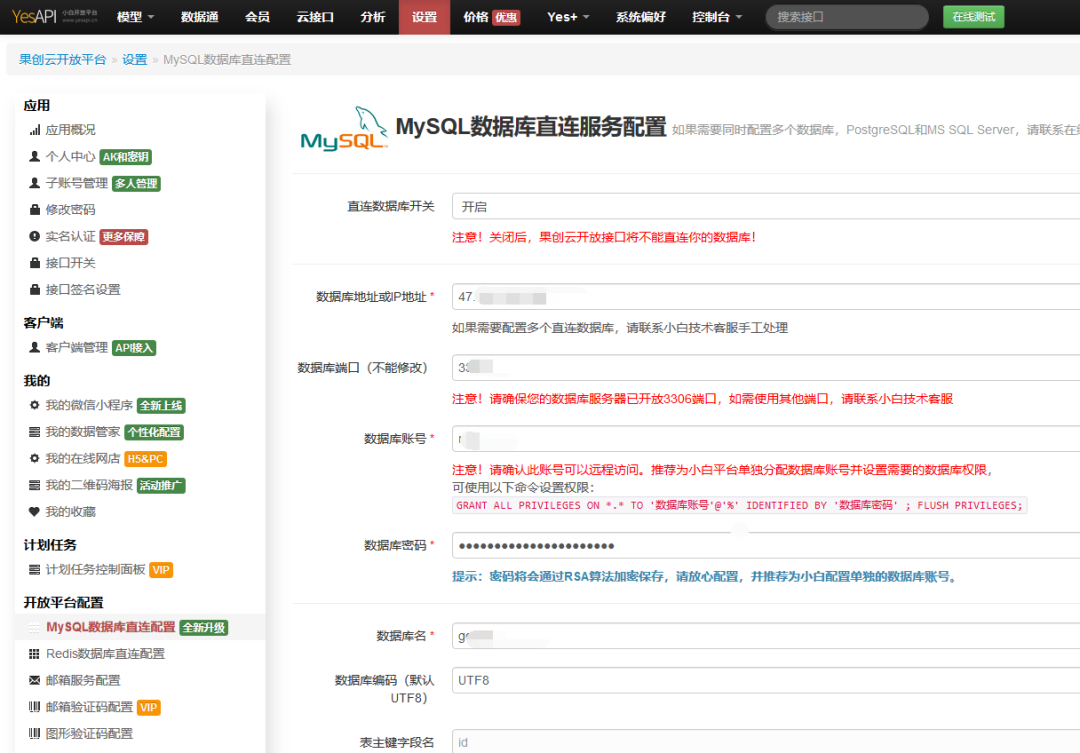Go to 子账号管理 in the sidebar
1080x753 pixels.
[76, 183]
